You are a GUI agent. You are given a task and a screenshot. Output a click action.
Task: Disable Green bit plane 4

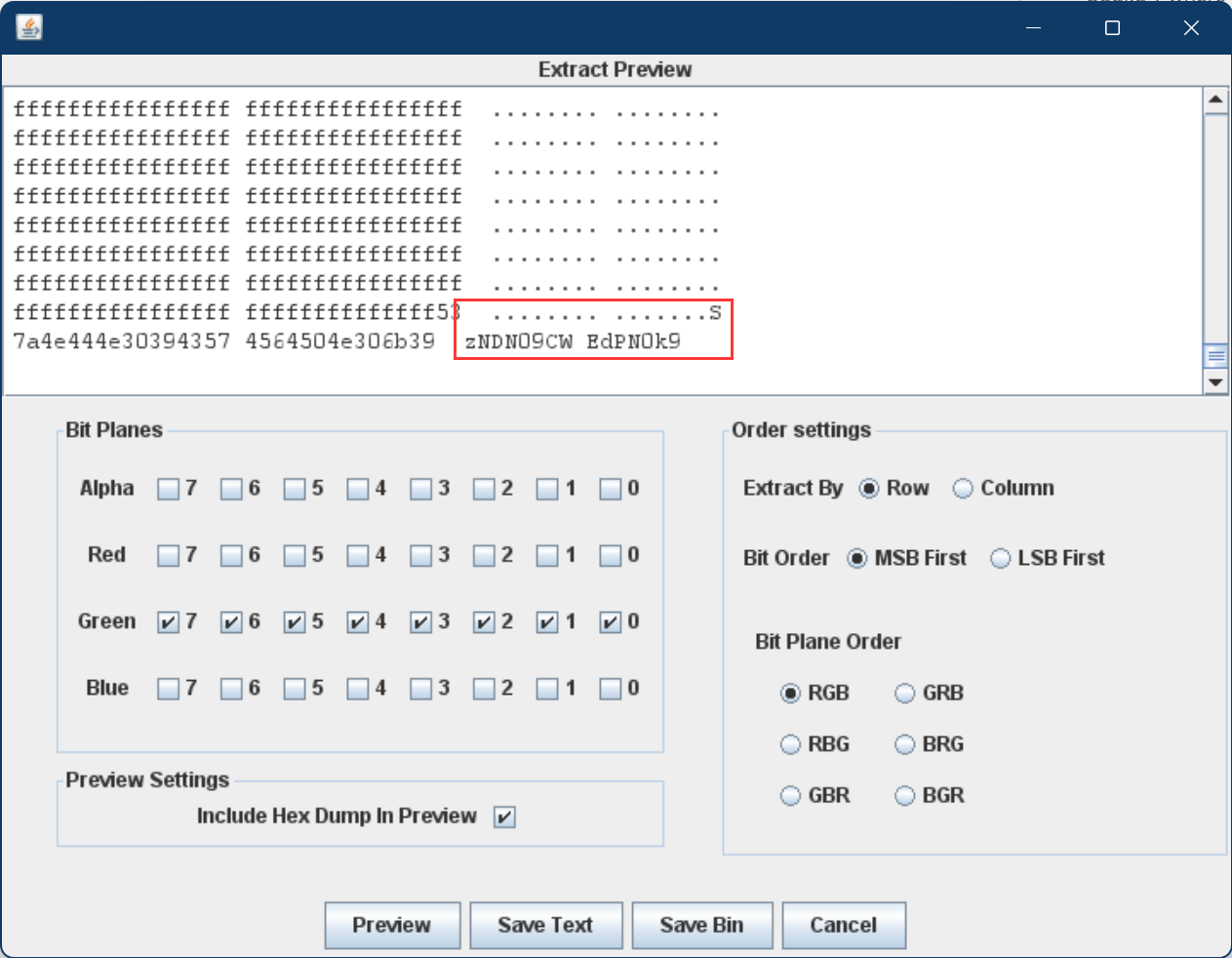click(x=358, y=621)
